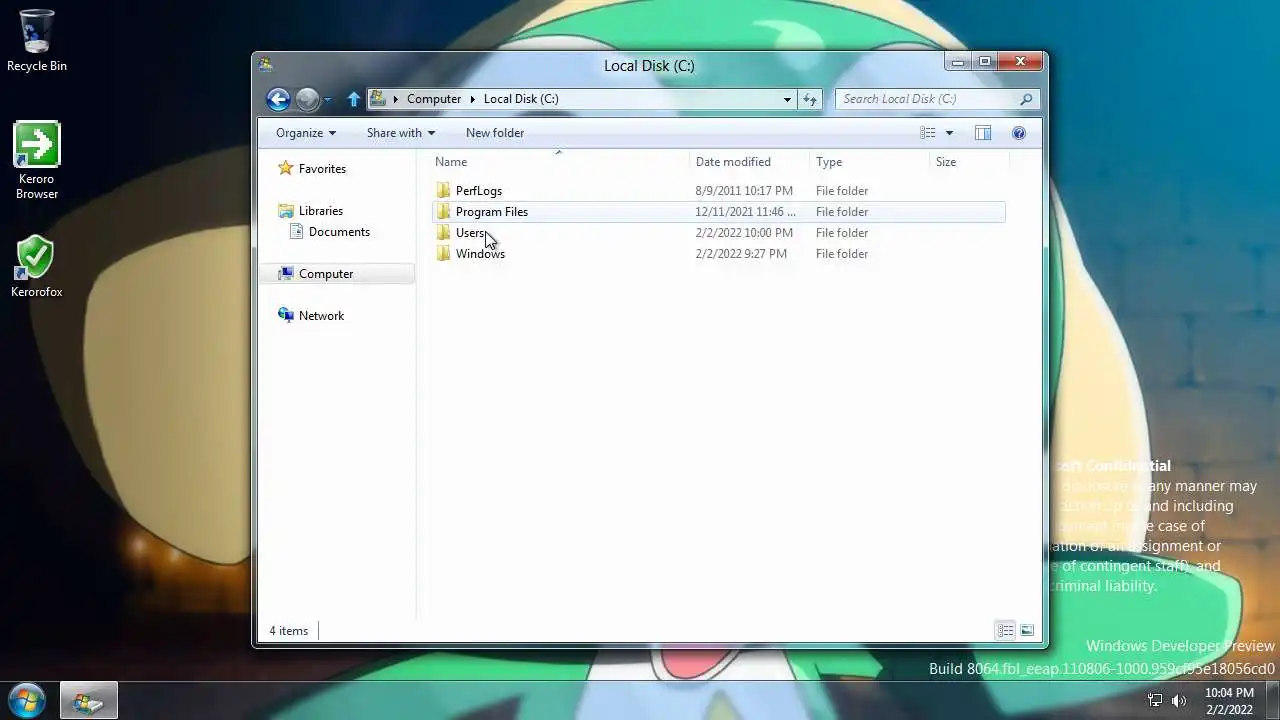
Task: Open the Help button
Action: (1019, 133)
